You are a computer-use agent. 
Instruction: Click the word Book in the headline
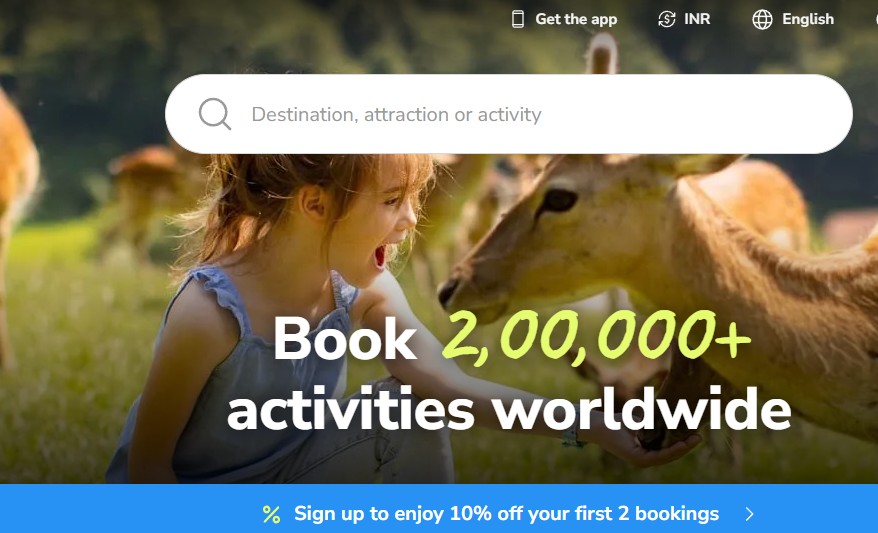[x=344, y=339]
